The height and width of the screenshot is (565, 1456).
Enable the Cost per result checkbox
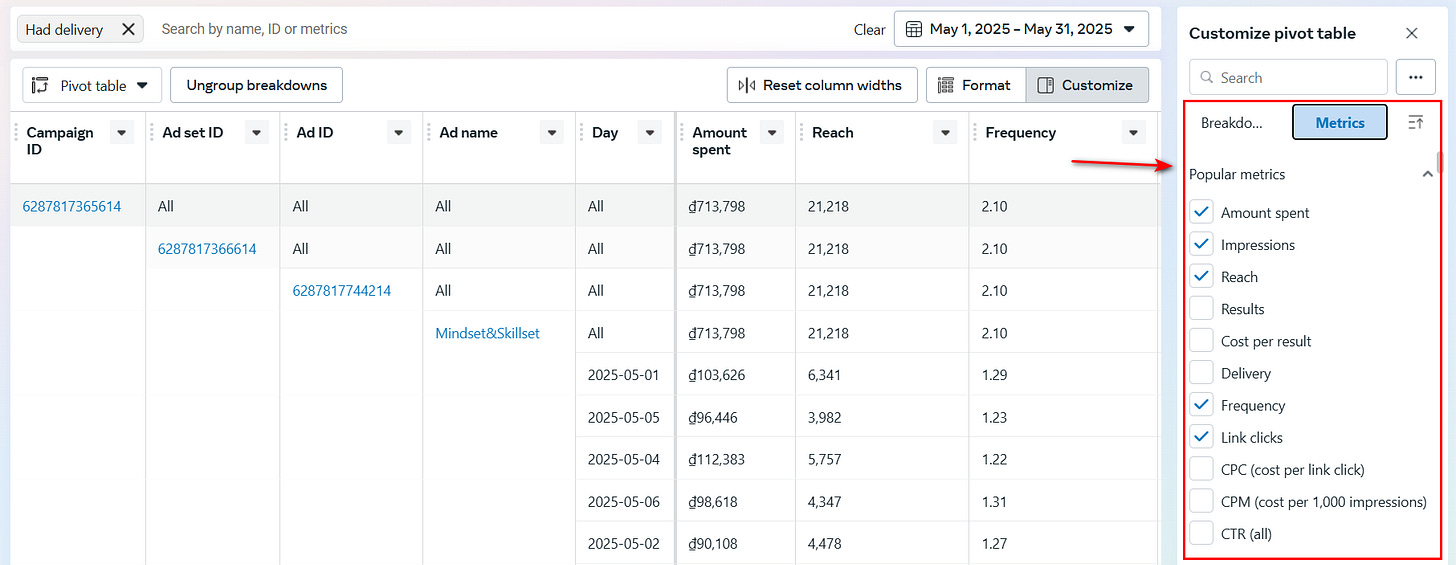click(1202, 341)
